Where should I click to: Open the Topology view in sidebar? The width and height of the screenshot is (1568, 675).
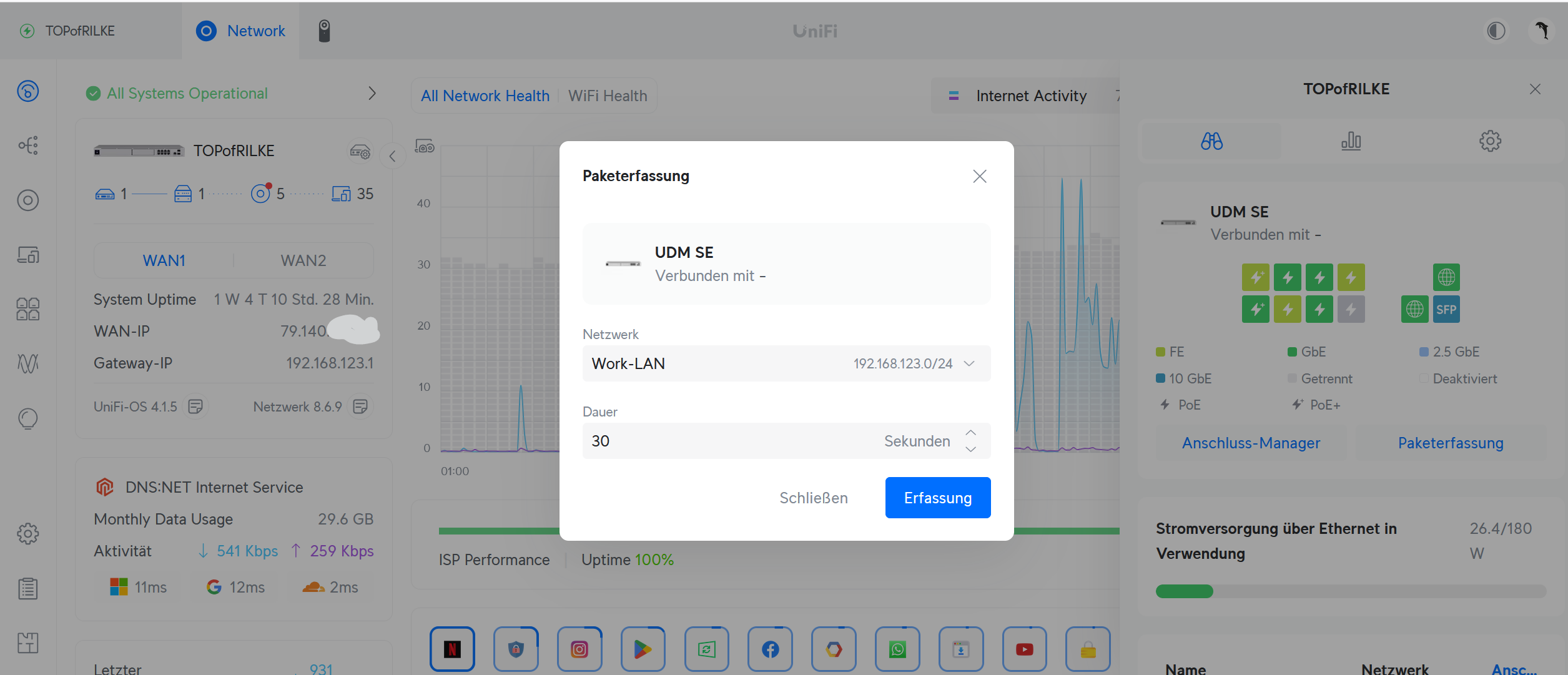pos(28,145)
